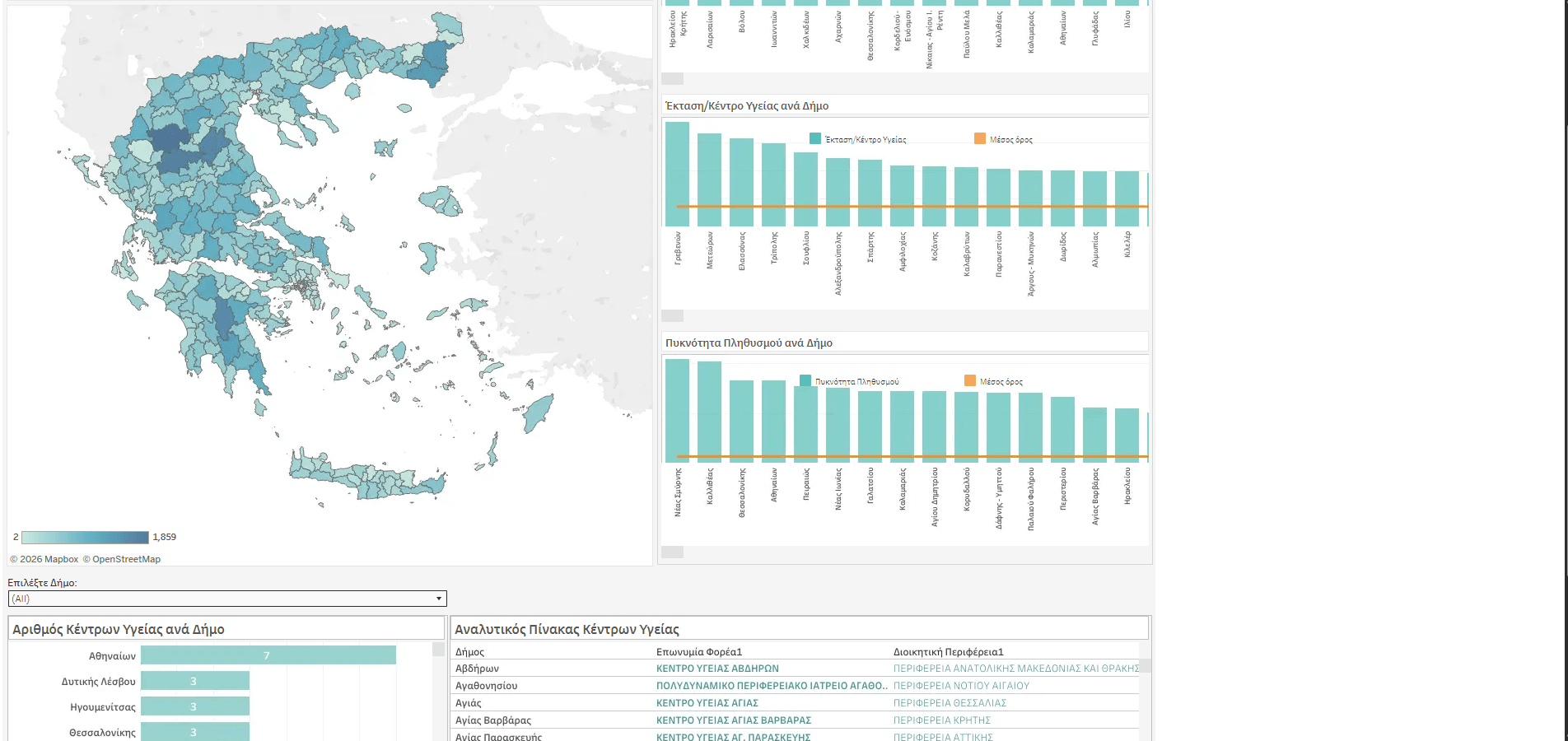The height and width of the screenshot is (741, 1568).
Task: Click the Δωρίδος axis label
Action: coord(1063,246)
